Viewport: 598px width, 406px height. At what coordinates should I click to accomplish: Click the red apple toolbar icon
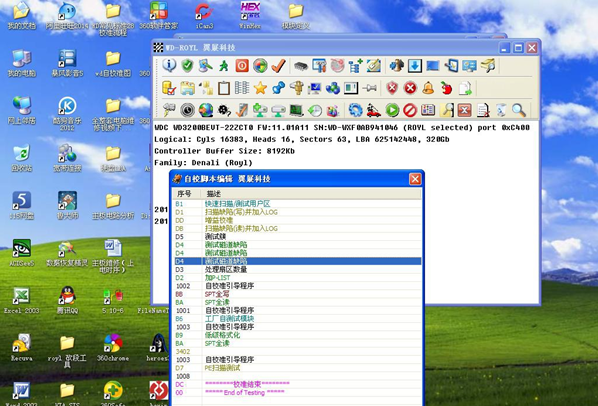point(446,88)
